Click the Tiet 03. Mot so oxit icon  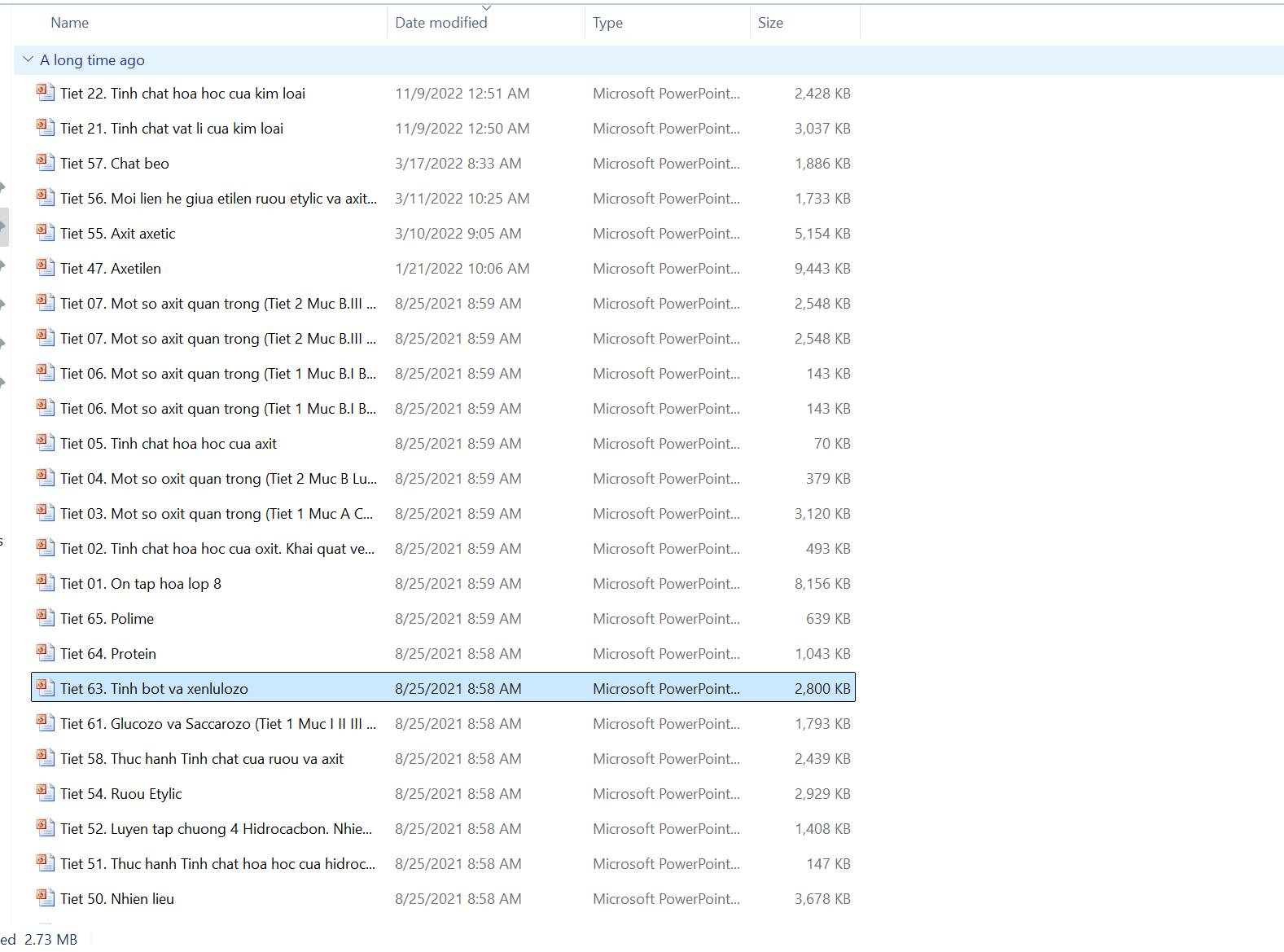[x=46, y=512]
